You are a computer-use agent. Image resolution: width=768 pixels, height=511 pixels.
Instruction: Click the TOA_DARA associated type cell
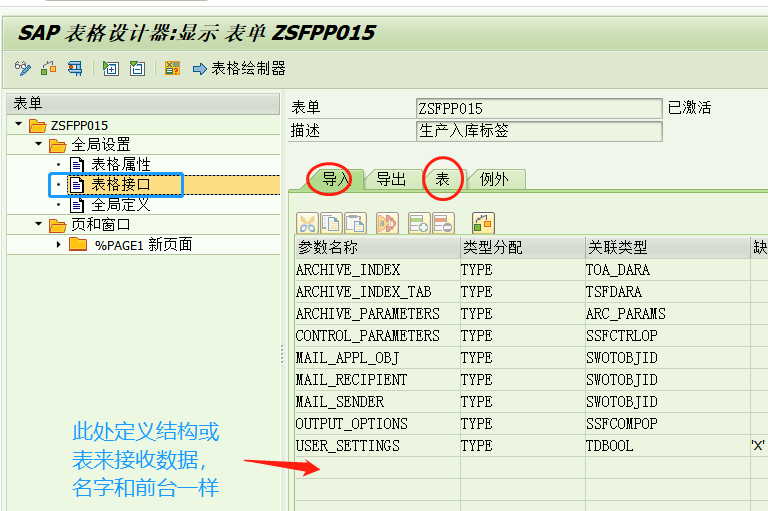(668, 270)
